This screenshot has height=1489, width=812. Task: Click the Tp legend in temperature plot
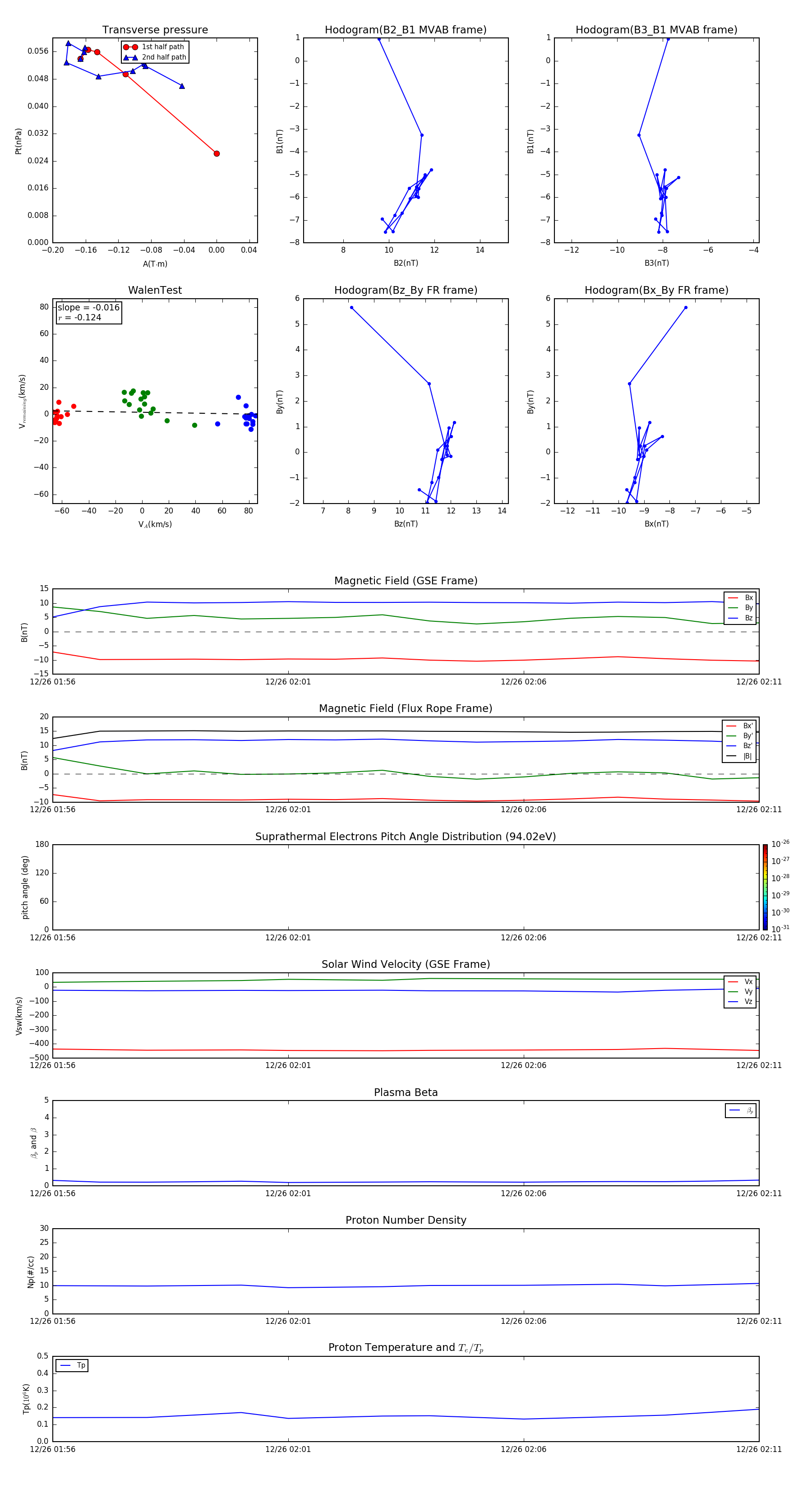pos(72,1365)
